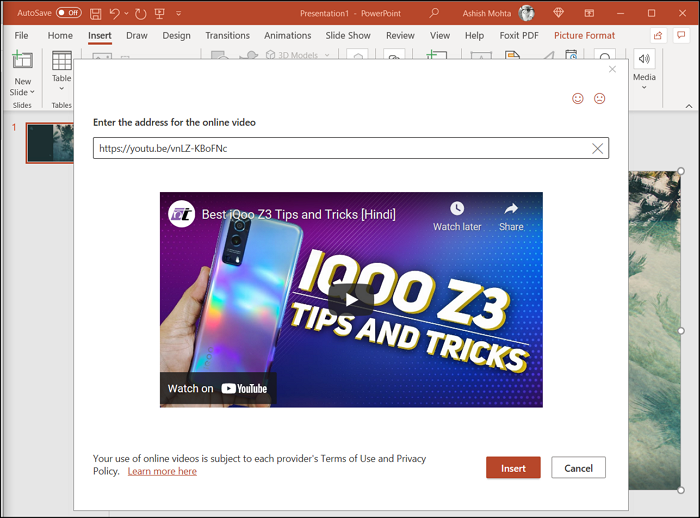Select the Insert tab
Image resolution: width=700 pixels, height=518 pixels.
[100, 35]
